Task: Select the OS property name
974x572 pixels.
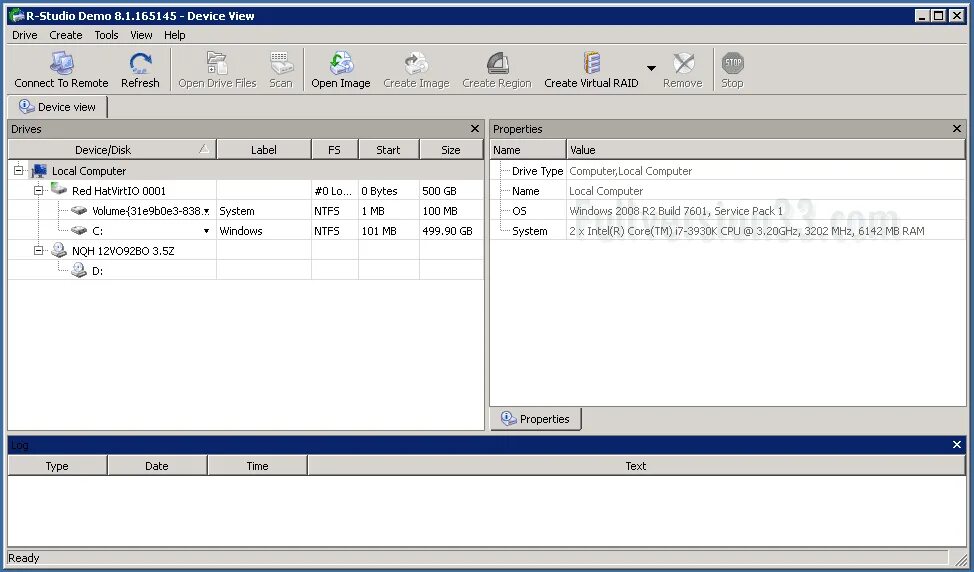Action: click(519, 211)
